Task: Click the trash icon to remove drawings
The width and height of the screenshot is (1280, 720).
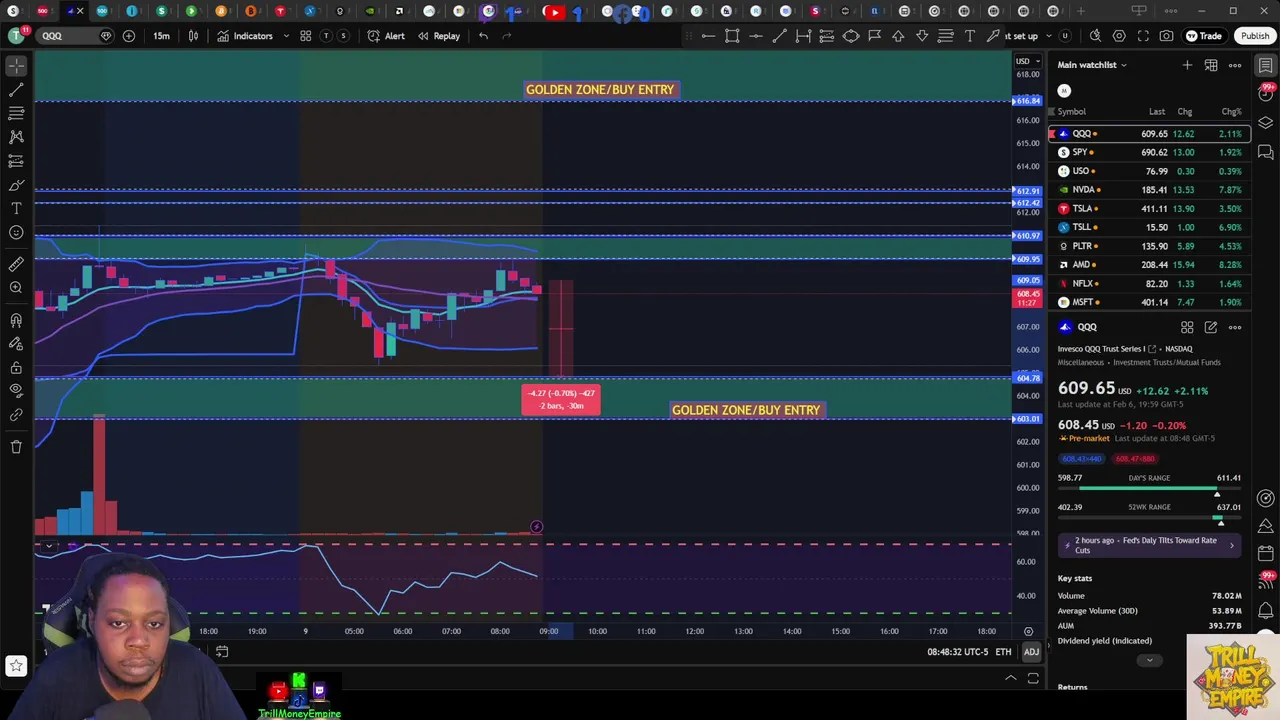Action: [x=16, y=447]
